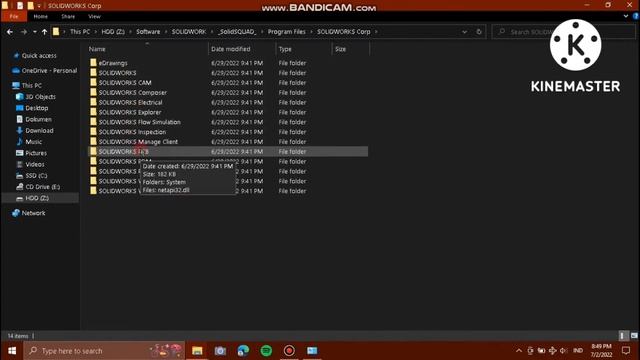Select This PC in navigation pane

pyautogui.click(x=27, y=85)
